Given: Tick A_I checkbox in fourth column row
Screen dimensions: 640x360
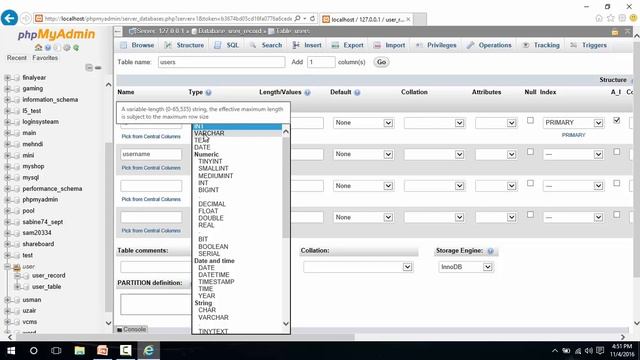Looking at the screenshot, I should [x=617, y=215].
